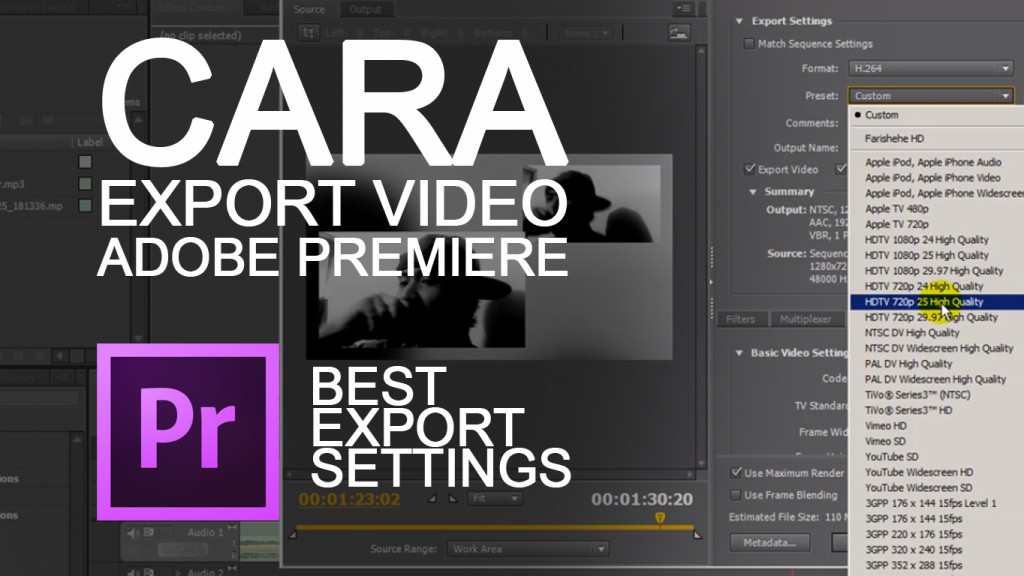Image resolution: width=1024 pixels, height=576 pixels.
Task: Choose TiVo Series3 HD preset
Action: 937,410
